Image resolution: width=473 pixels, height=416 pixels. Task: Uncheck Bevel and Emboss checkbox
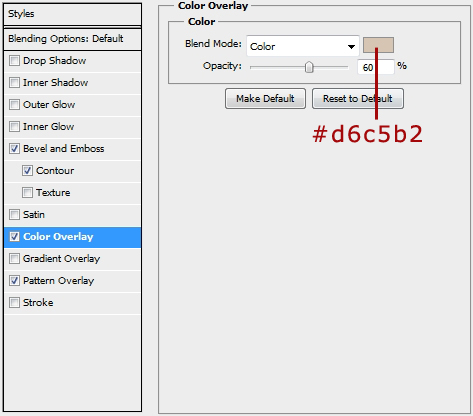(x=14, y=149)
